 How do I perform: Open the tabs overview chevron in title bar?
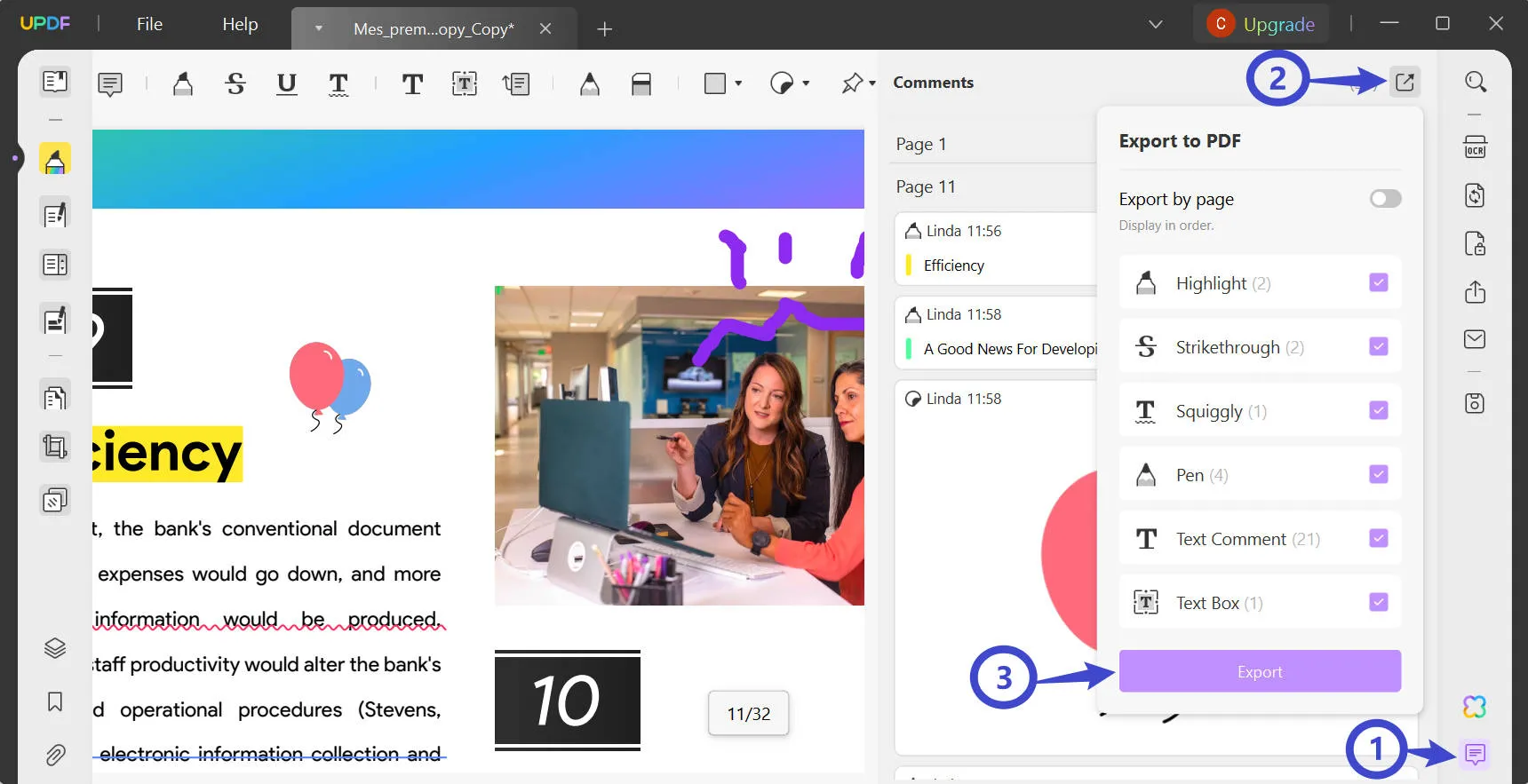[1155, 25]
